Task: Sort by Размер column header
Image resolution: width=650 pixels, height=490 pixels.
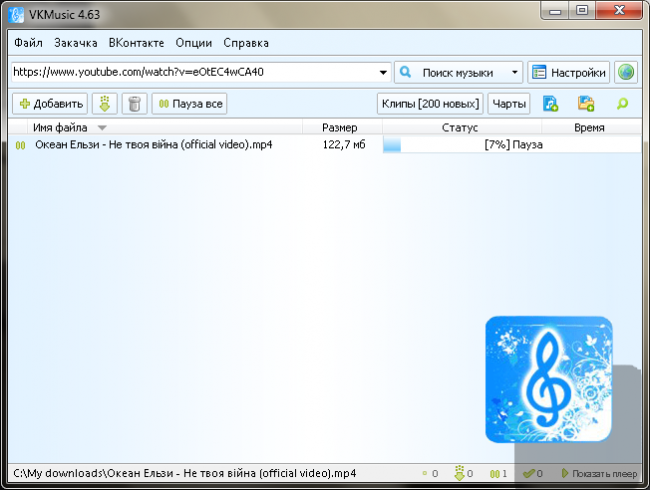Action: point(340,128)
